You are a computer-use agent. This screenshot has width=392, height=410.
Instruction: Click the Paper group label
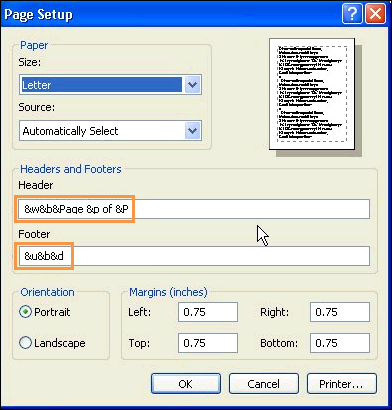(34, 45)
